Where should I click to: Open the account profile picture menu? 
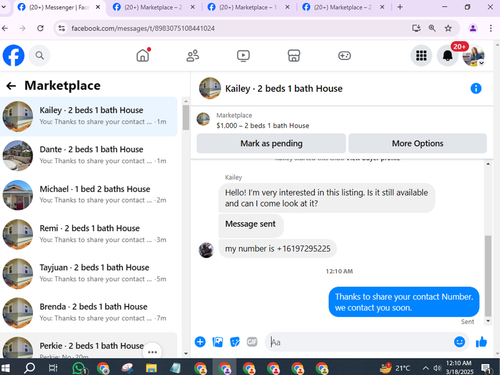pyautogui.click(x=473, y=55)
